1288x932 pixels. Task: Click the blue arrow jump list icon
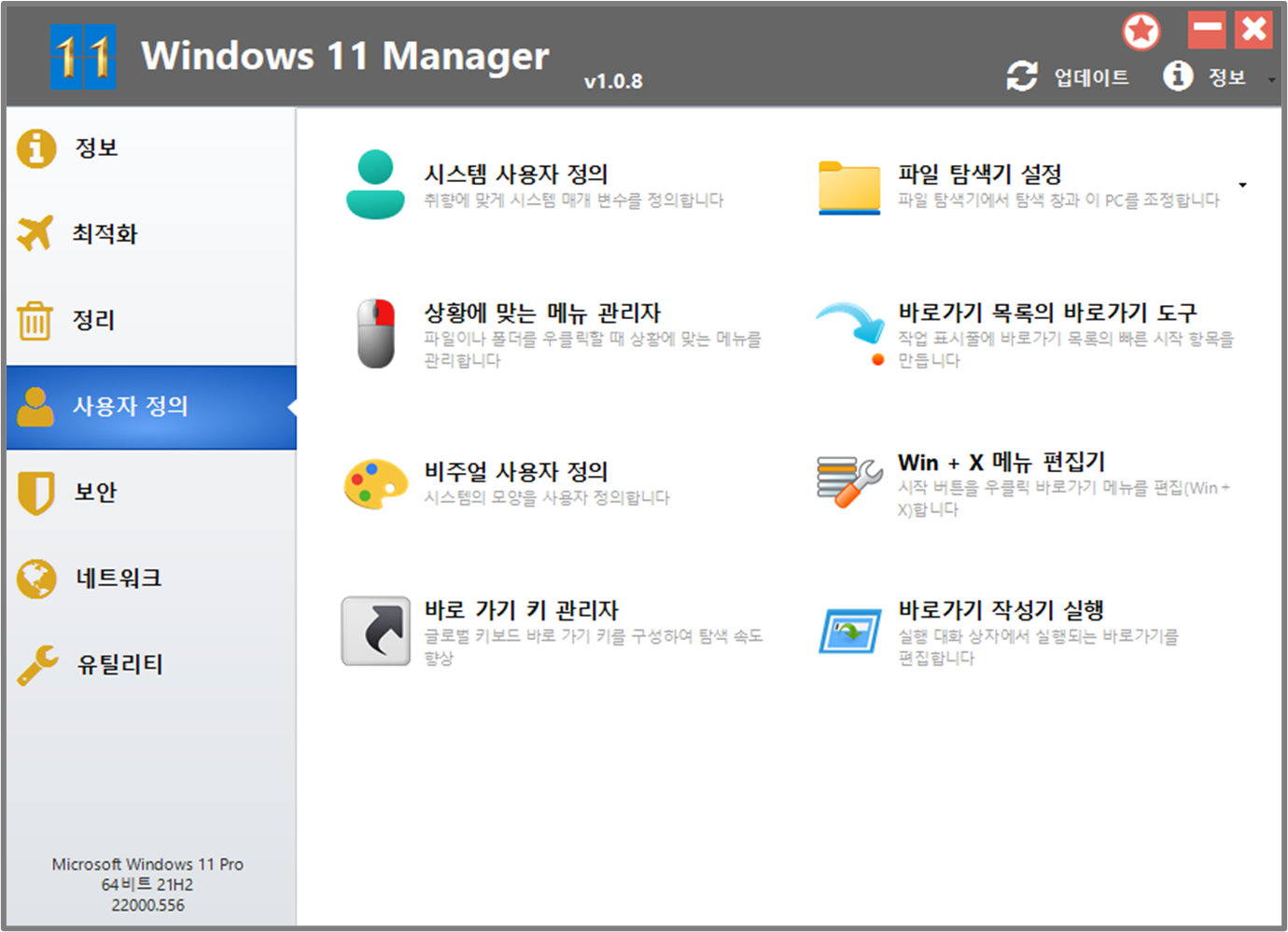pos(850,333)
